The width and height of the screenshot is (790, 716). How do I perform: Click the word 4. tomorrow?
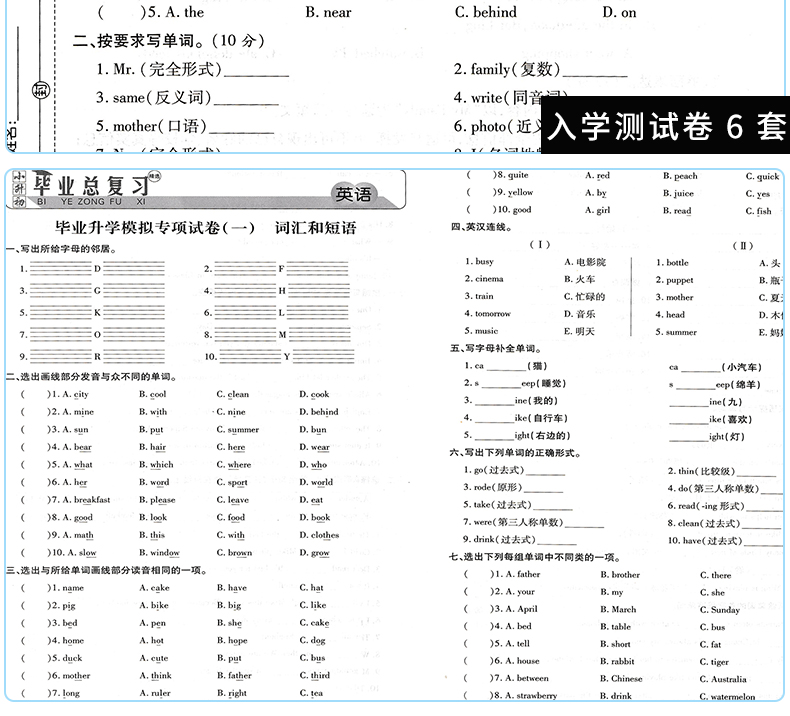[x=487, y=313]
